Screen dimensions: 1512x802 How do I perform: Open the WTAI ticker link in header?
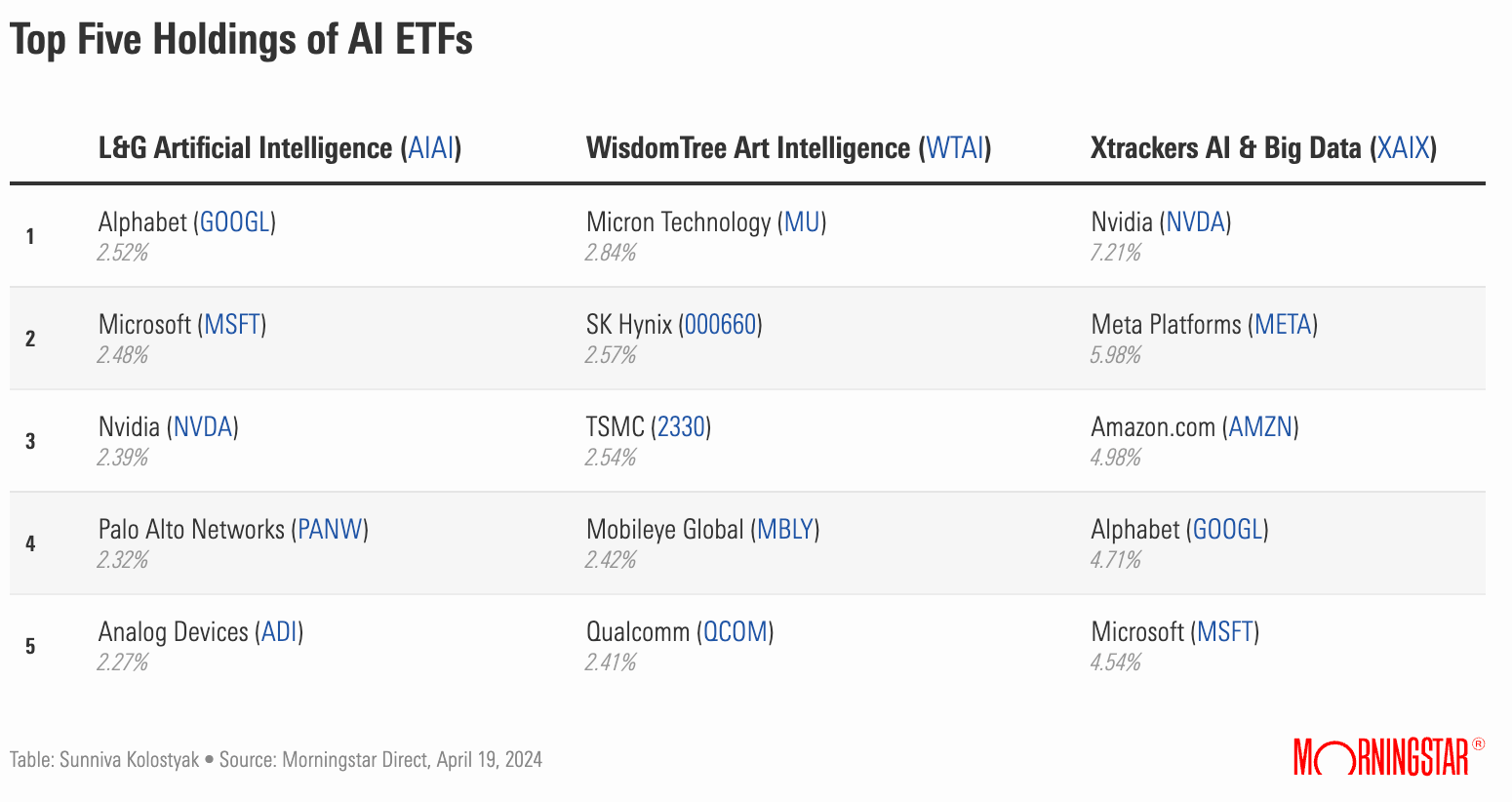coord(955,148)
